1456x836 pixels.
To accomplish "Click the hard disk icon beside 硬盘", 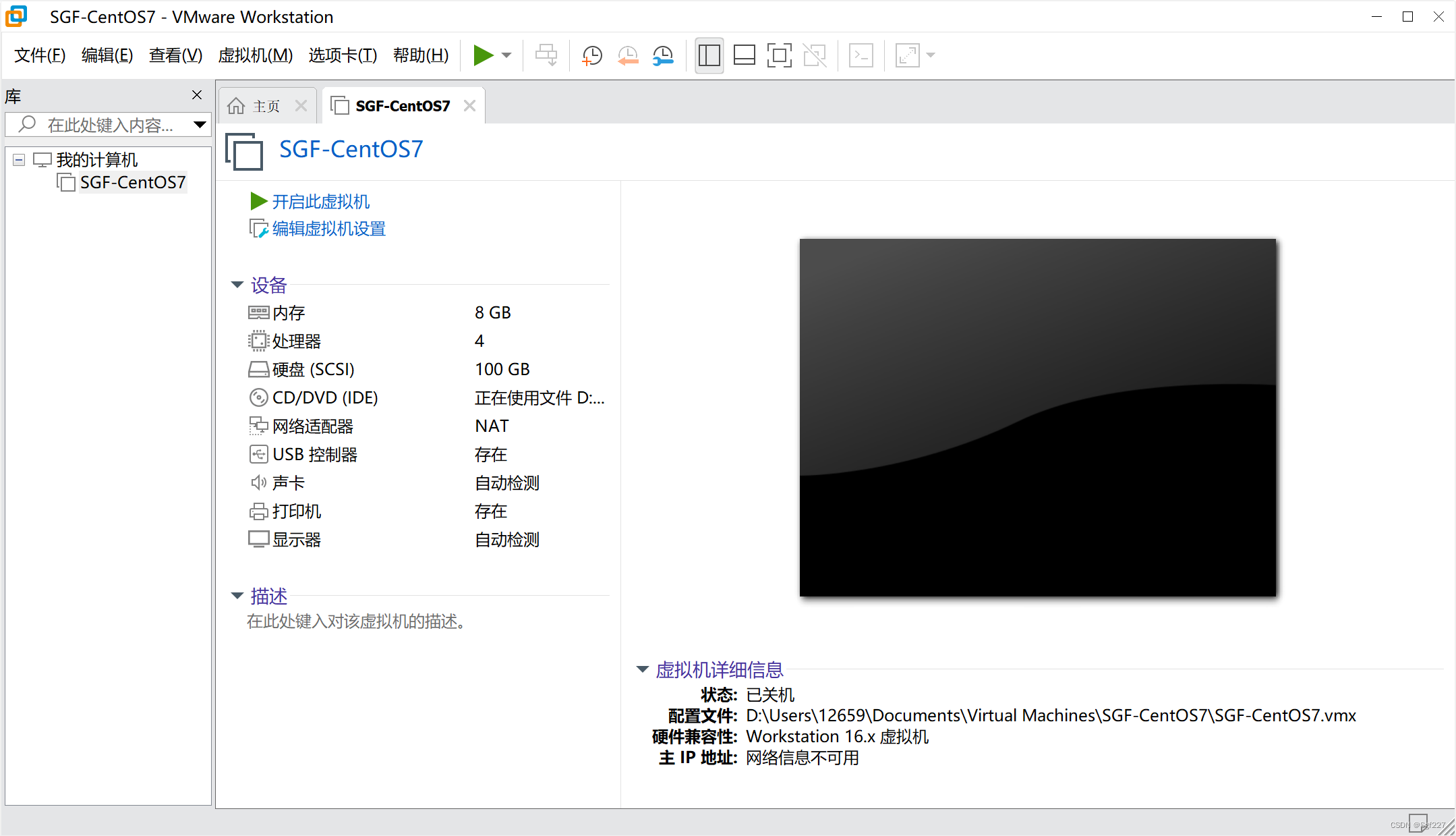I will tap(258, 369).
